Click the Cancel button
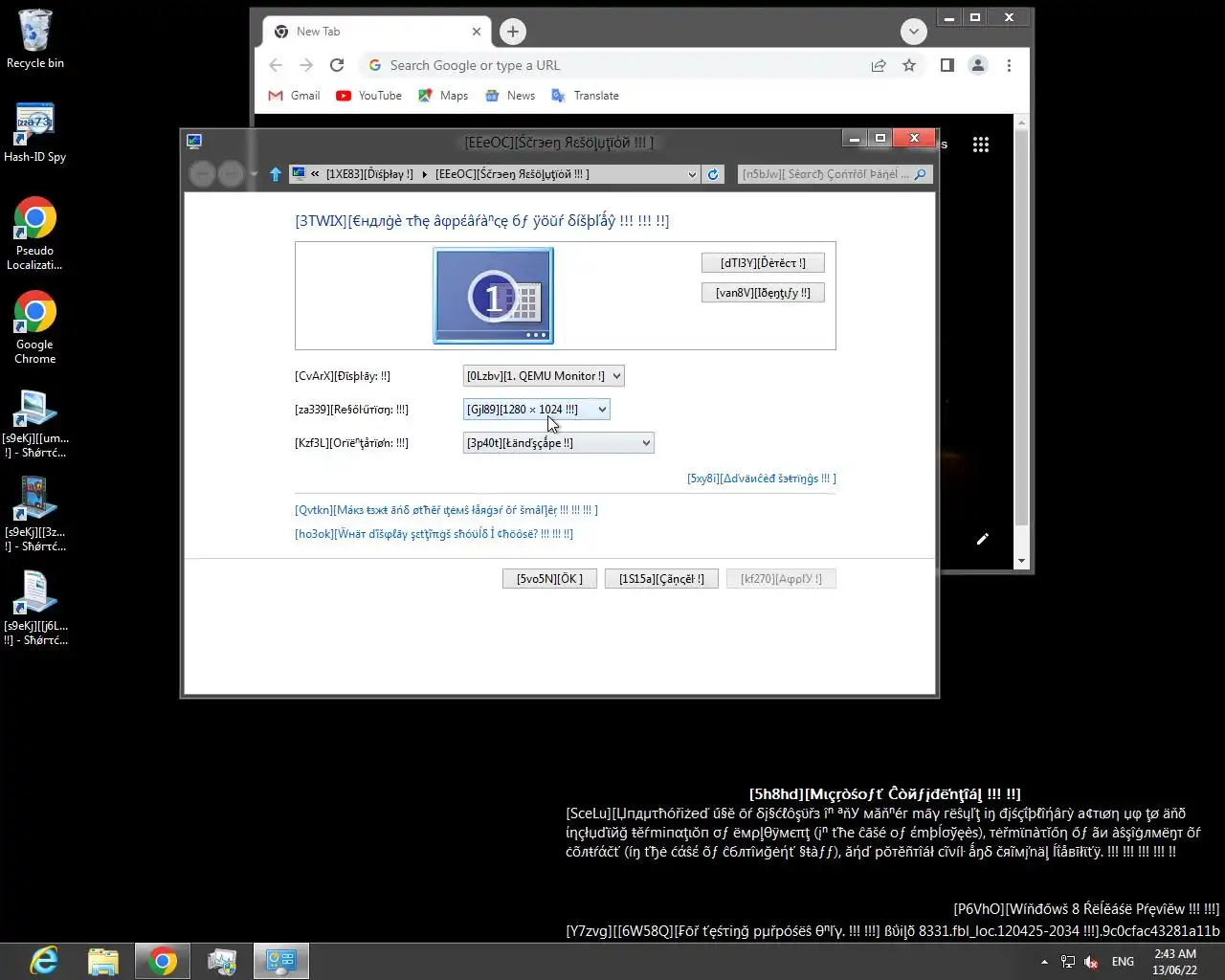Image resolution: width=1225 pixels, height=980 pixels. click(661, 579)
